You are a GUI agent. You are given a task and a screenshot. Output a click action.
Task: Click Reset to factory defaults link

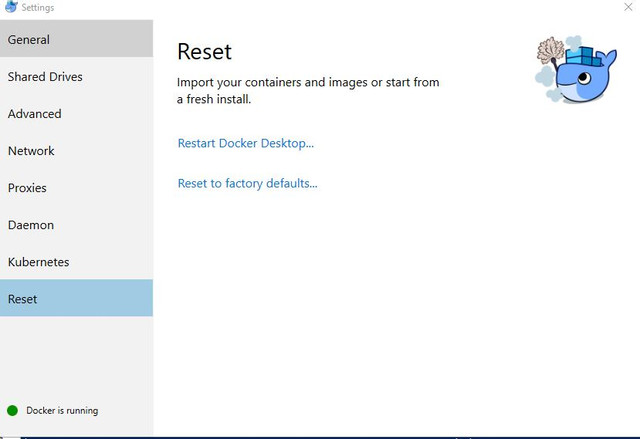point(247,183)
